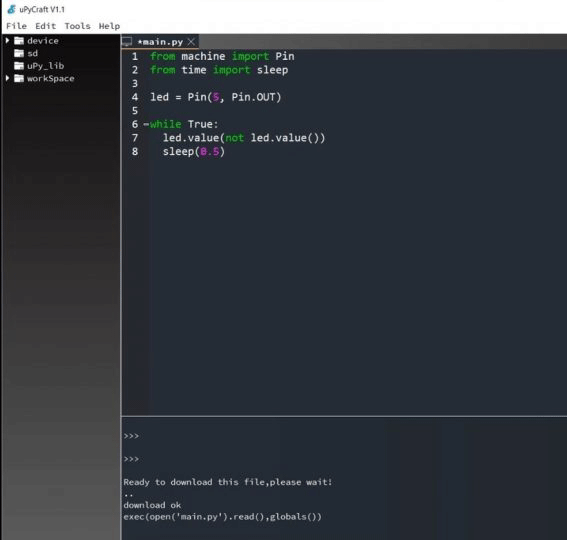Image resolution: width=567 pixels, height=540 pixels.
Task: Click the device folder icon
Action: (x=19, y=41)
